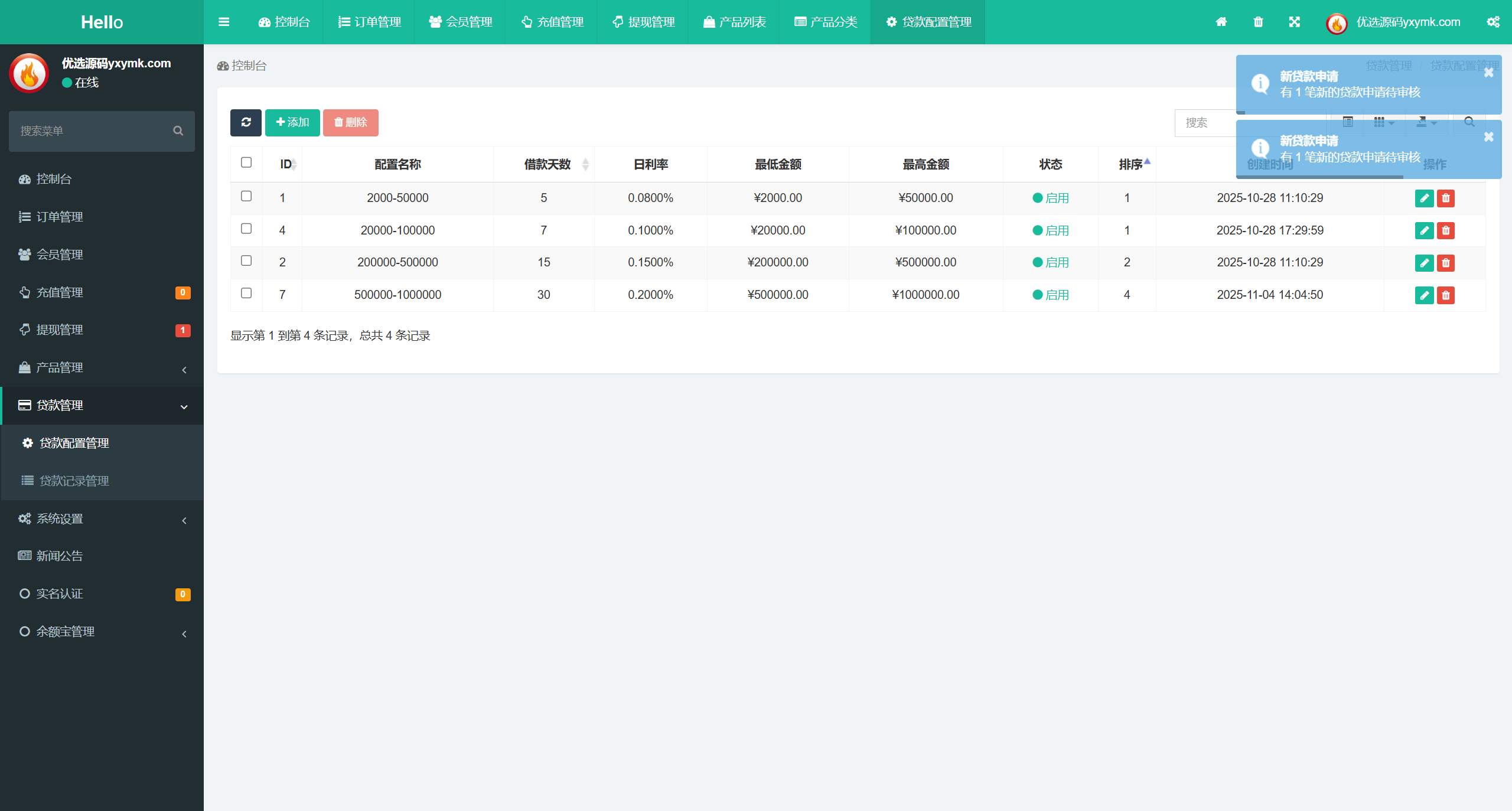Click the search magnifier in sidebar menu search

(x=178, y=131)
